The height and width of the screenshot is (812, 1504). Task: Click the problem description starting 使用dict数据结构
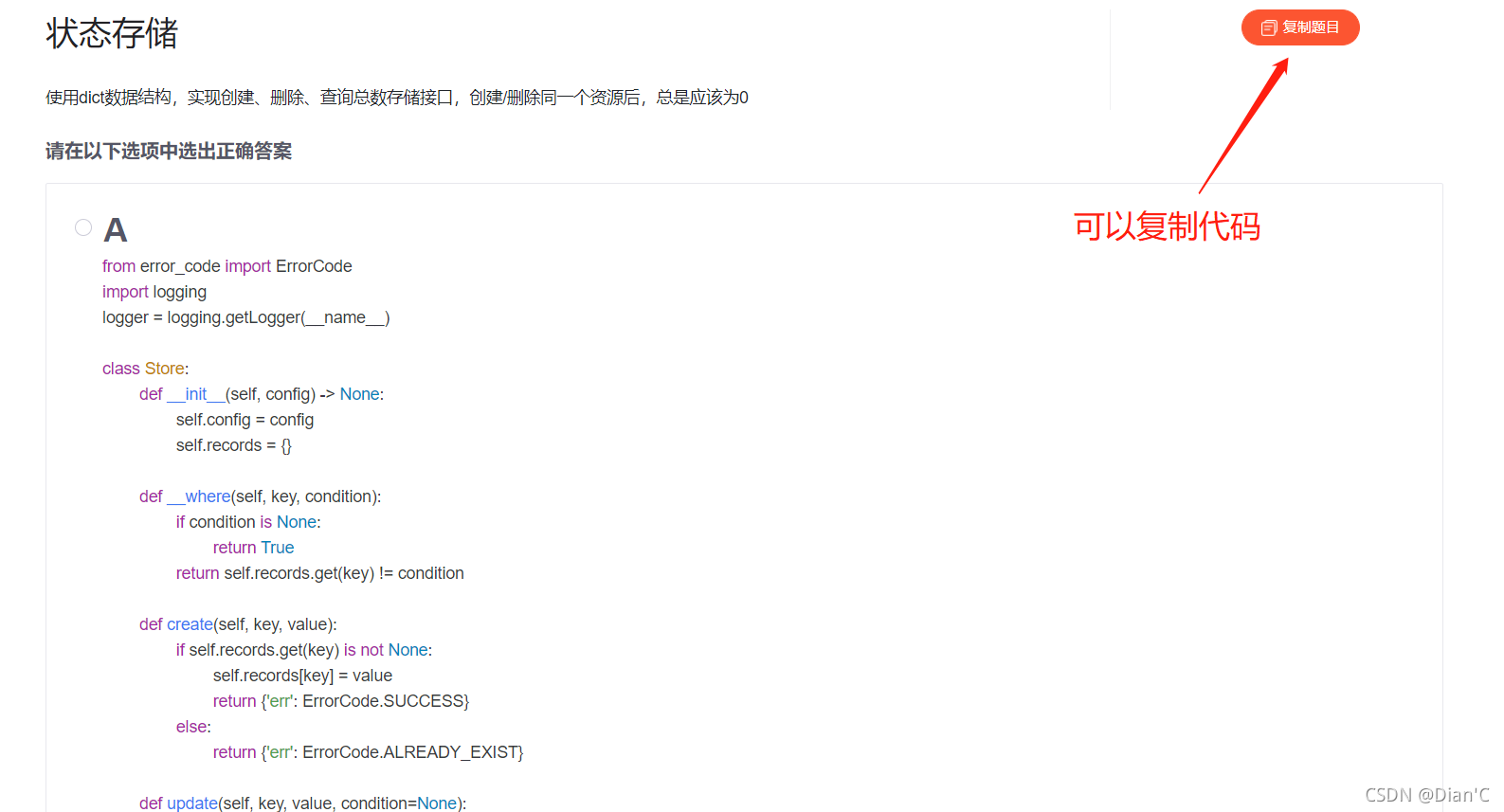pos(397,97)
